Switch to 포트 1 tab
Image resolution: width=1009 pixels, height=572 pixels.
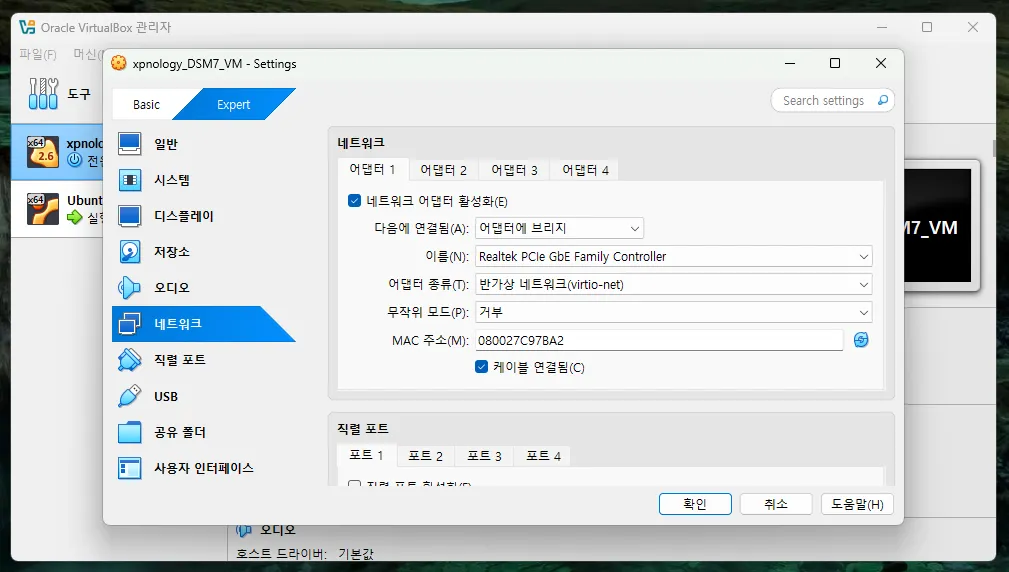[366, 455]
